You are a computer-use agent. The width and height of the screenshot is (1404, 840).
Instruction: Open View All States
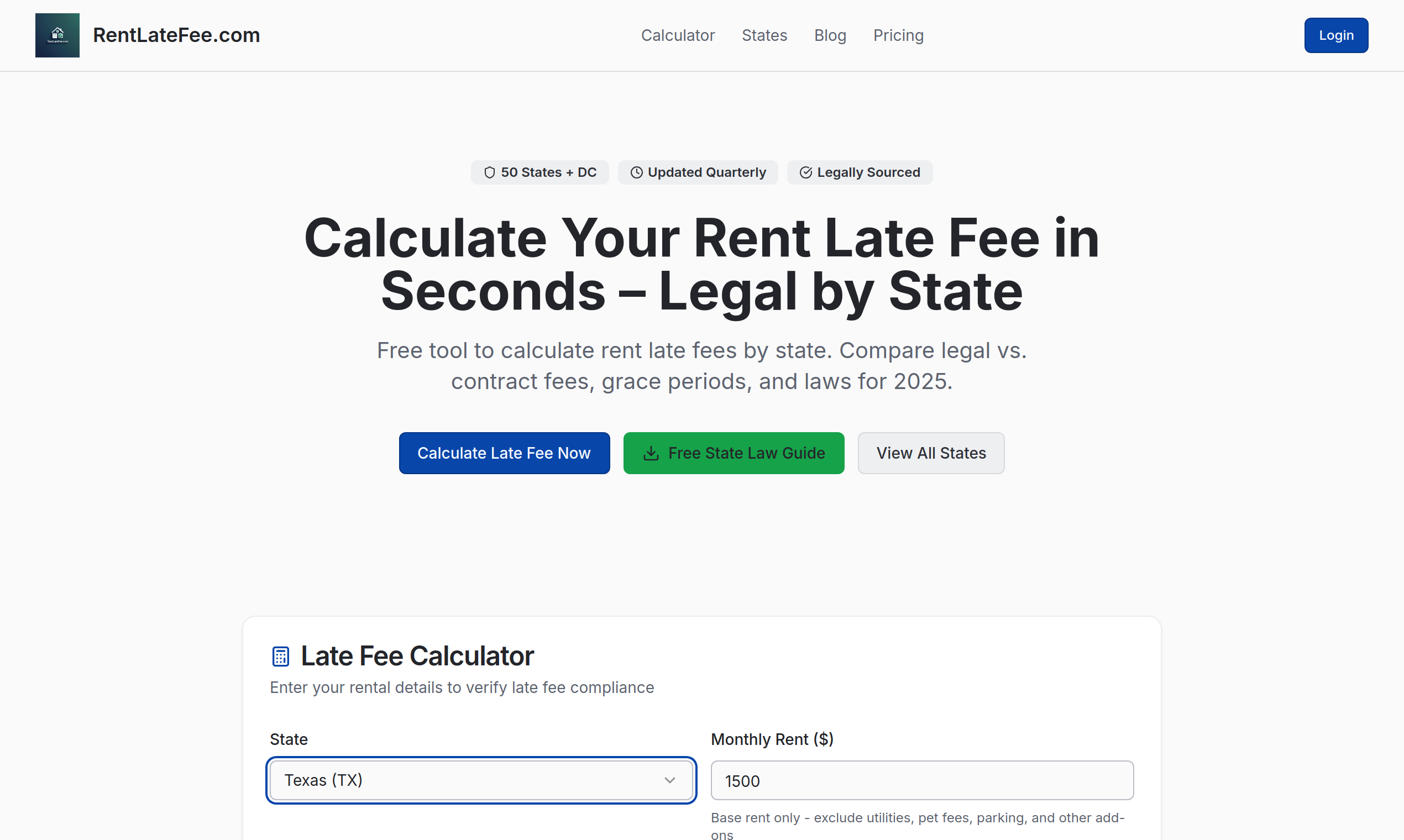pos(931,453)
